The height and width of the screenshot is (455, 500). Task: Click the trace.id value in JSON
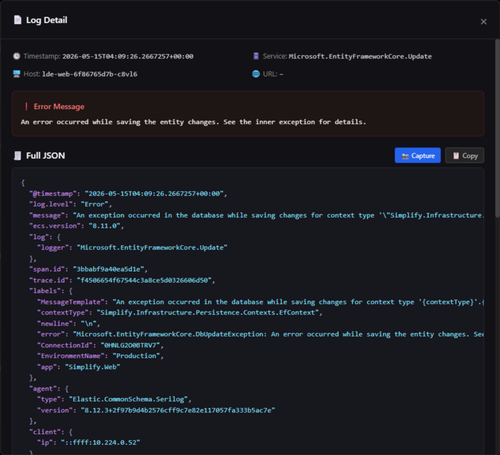click(144, 280)
